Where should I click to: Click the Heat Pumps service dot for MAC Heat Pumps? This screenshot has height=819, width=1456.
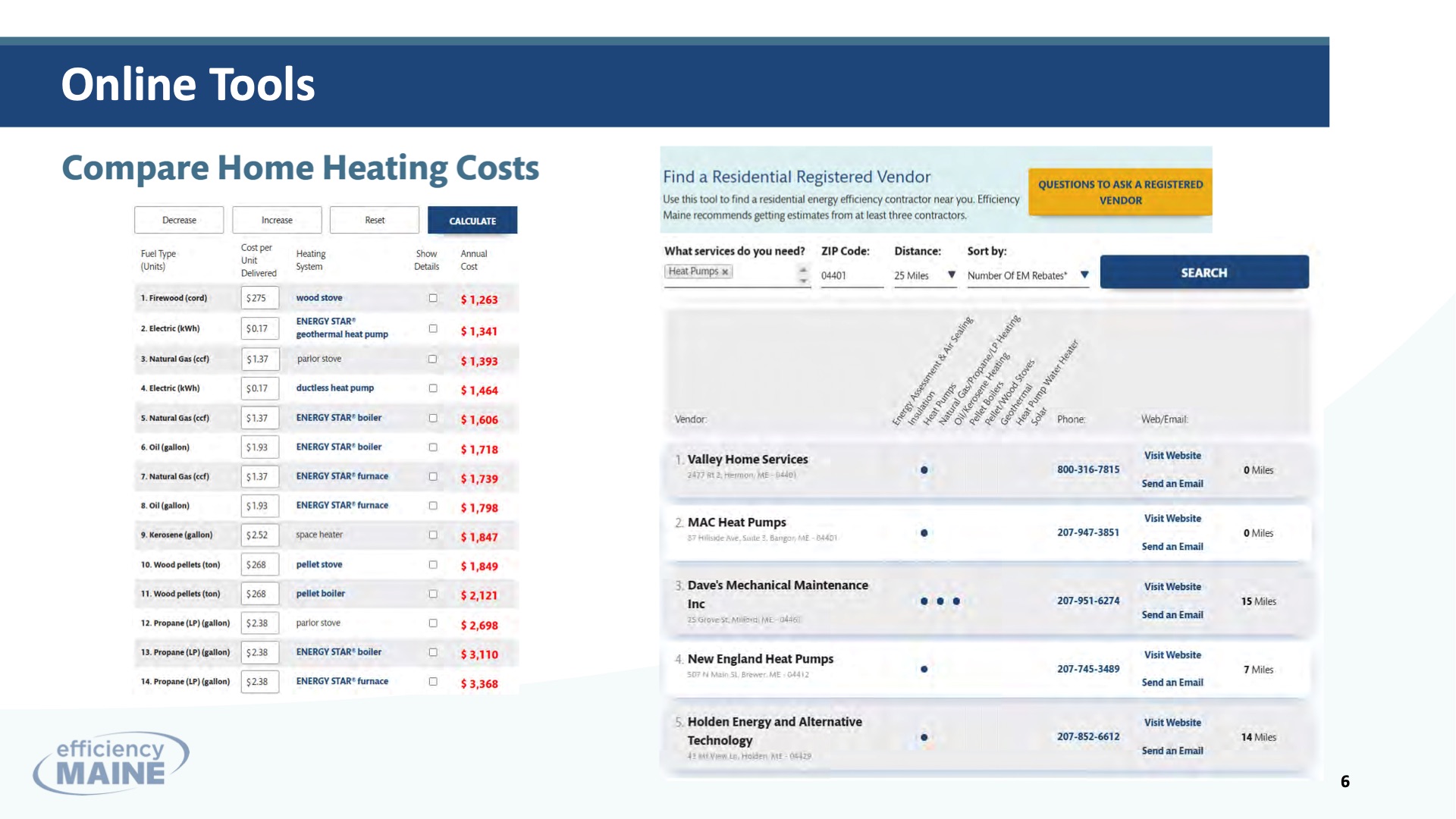pos(924,533)
